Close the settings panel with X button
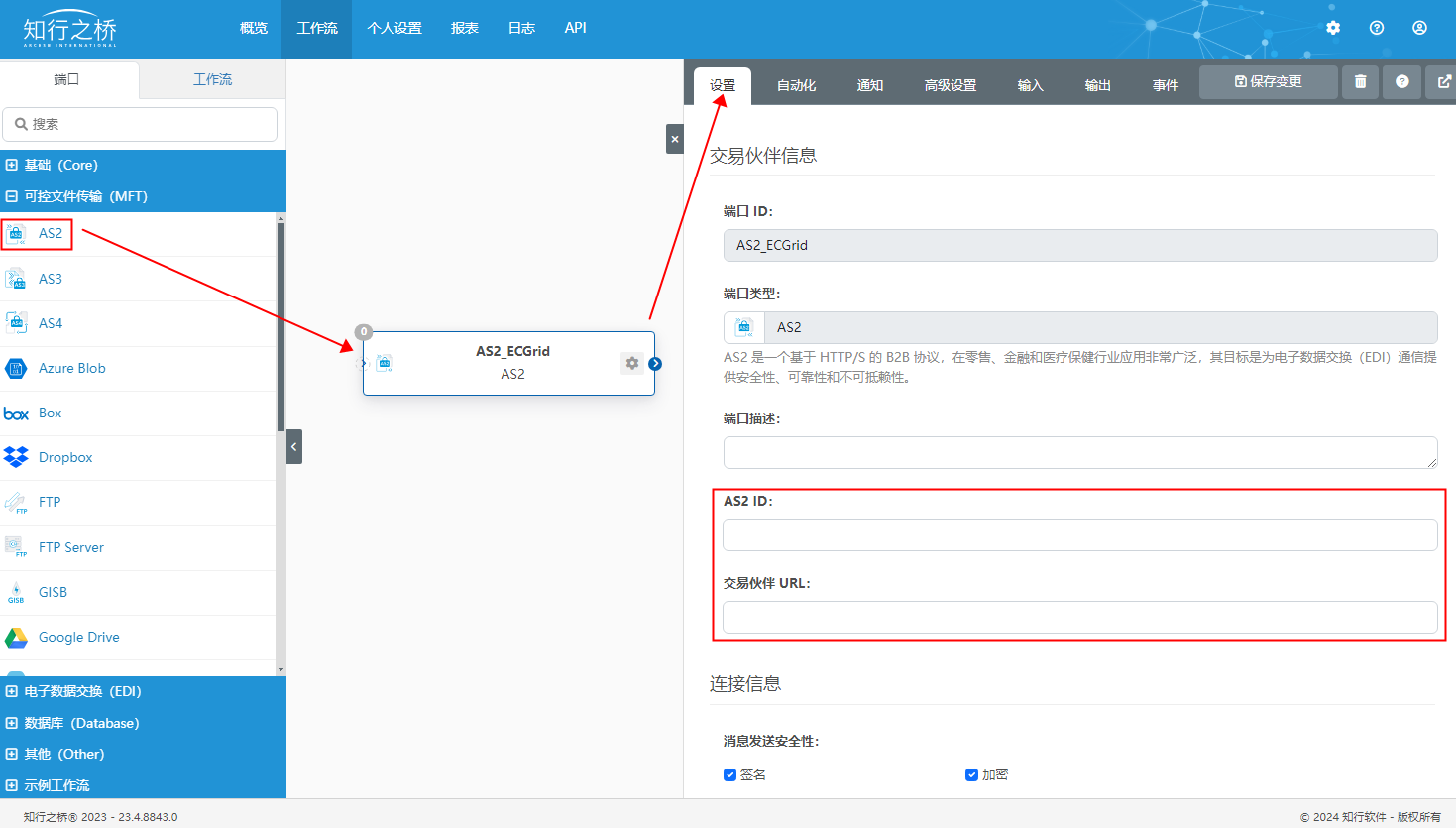 675,139
